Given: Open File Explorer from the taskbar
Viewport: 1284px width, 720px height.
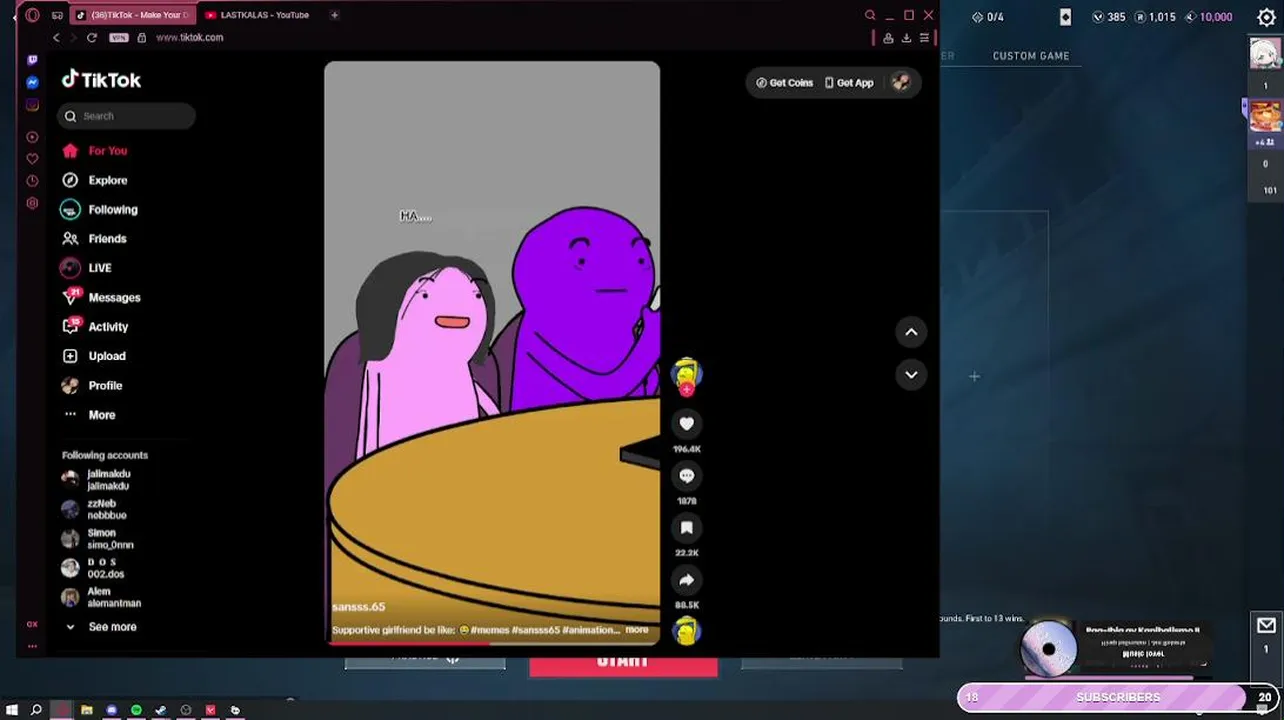Looking at the screenshot, I should pos(87,710).
